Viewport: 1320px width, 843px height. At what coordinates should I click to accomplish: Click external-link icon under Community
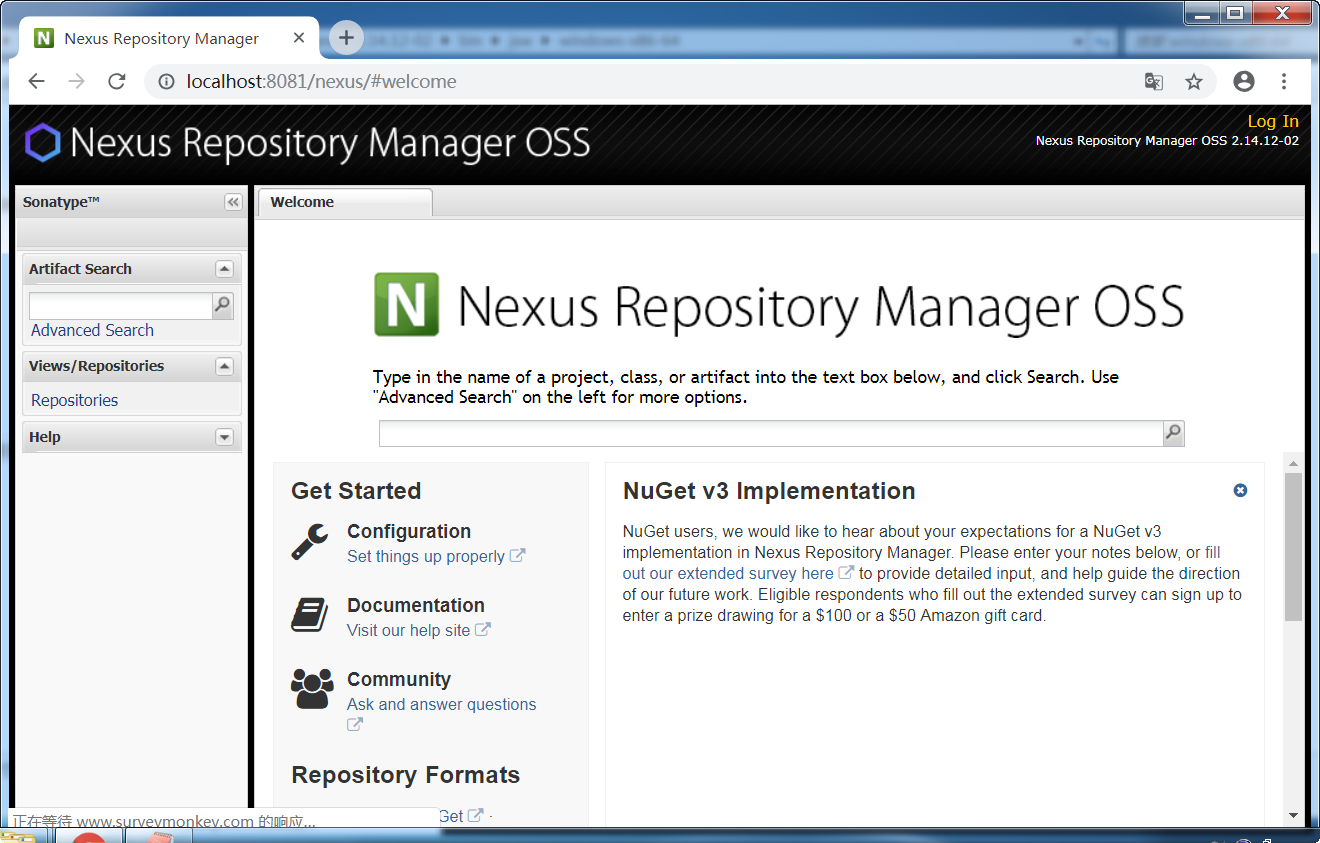355,725
